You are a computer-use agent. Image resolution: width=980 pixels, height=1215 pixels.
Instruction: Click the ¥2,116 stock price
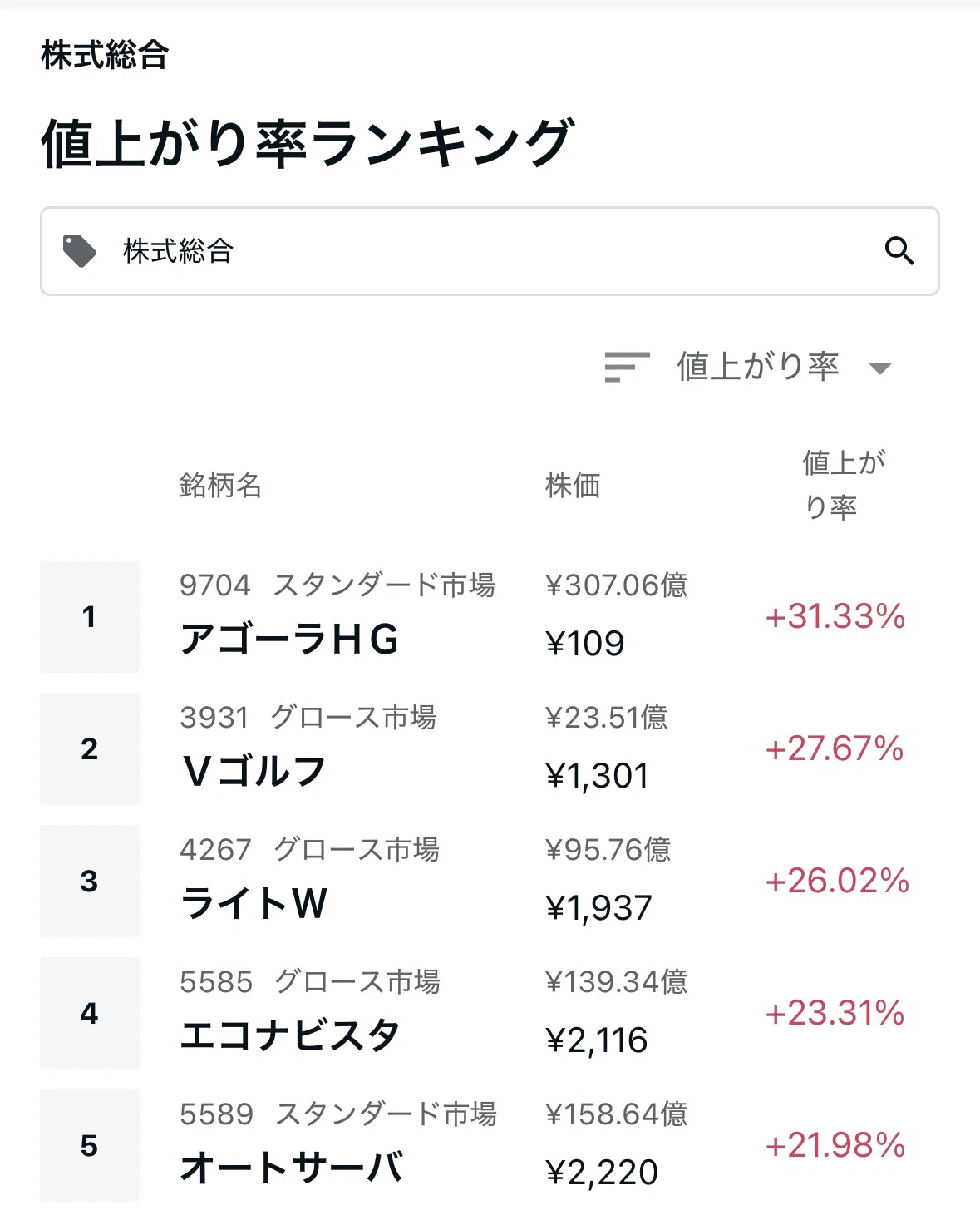[596, 1040]
